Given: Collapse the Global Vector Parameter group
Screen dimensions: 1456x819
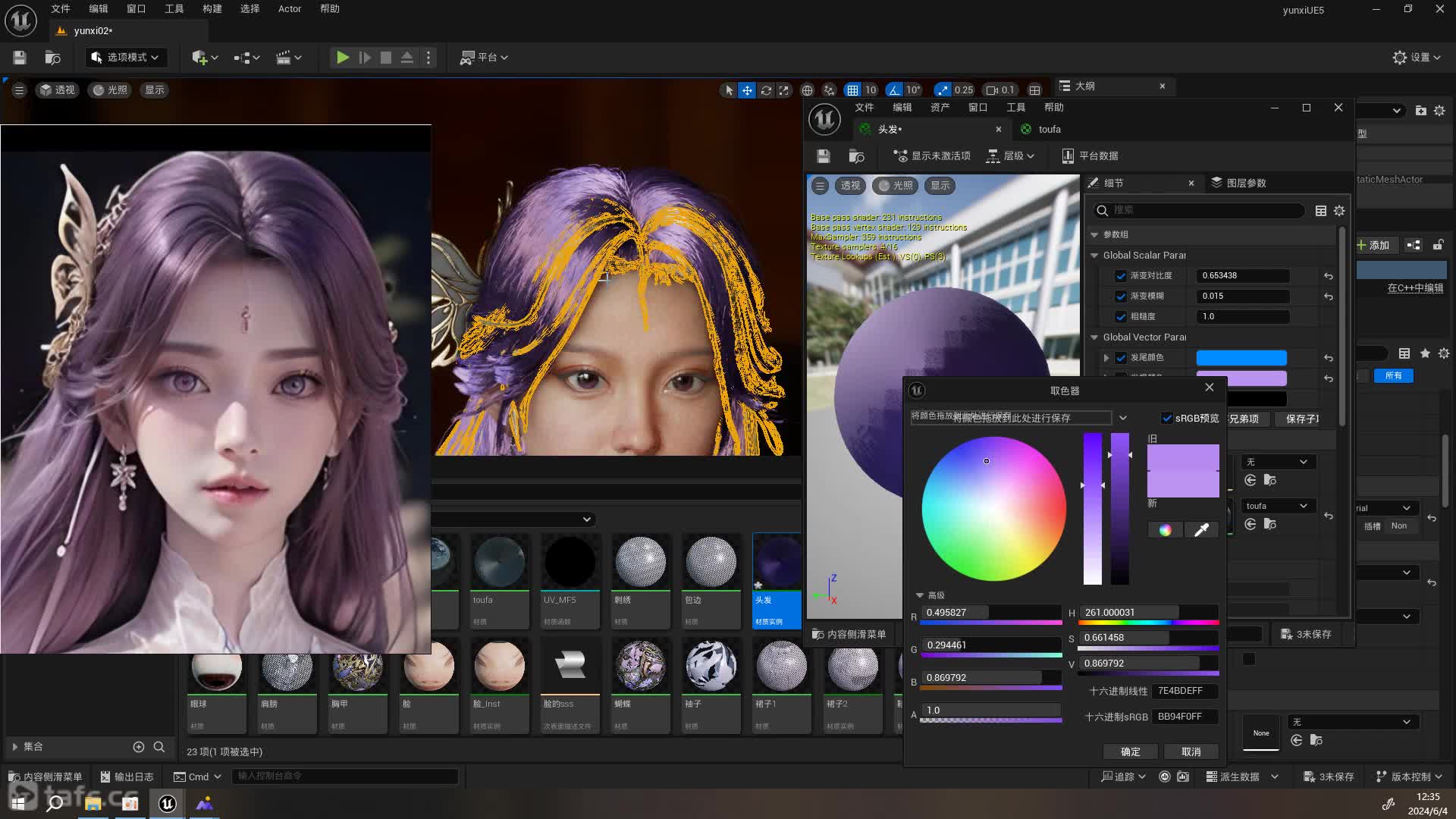Looking at the screenshot, I should click(x=1094, y=337).
